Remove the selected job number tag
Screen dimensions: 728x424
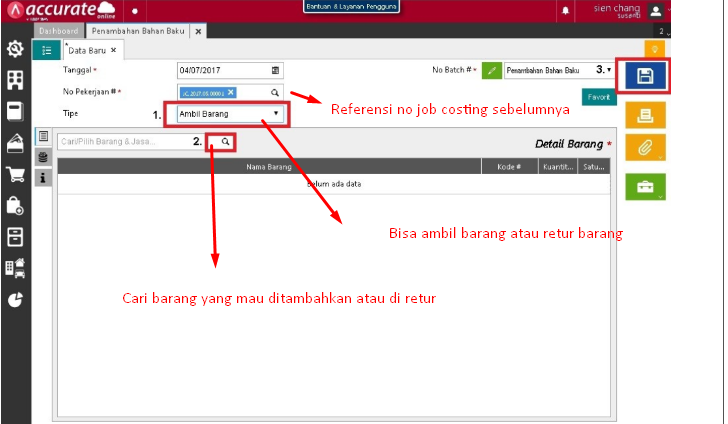tap(231, 92)
